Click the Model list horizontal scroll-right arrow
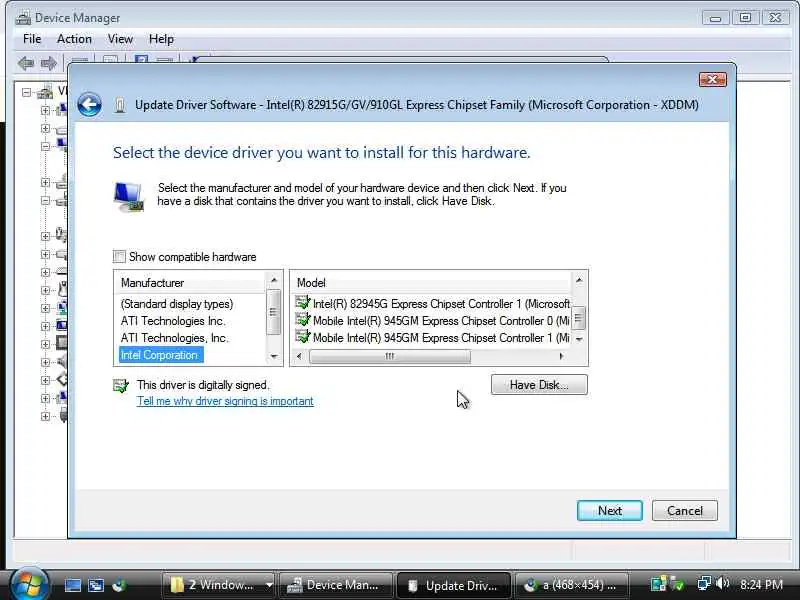This screenshot has width=800, height=600. click(562, 356)
